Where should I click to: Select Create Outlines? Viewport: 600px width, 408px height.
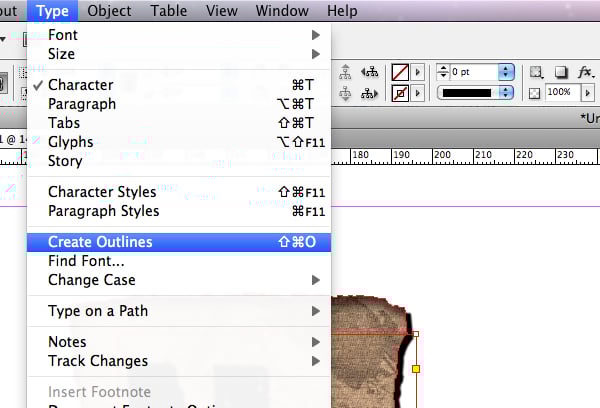click(179, 242)
